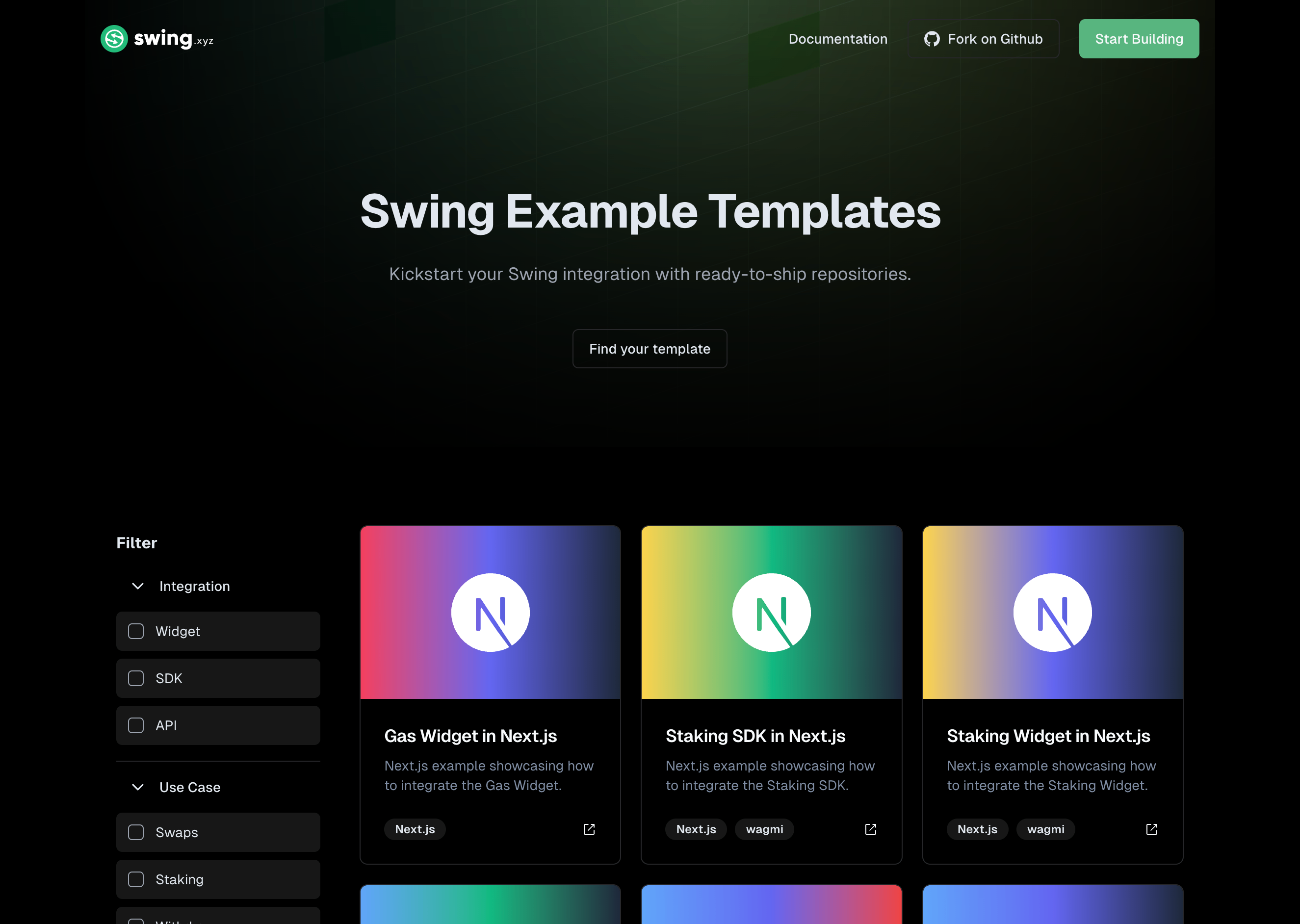
Task: Collapse the Integration filter section
Action: coord(137,586)
